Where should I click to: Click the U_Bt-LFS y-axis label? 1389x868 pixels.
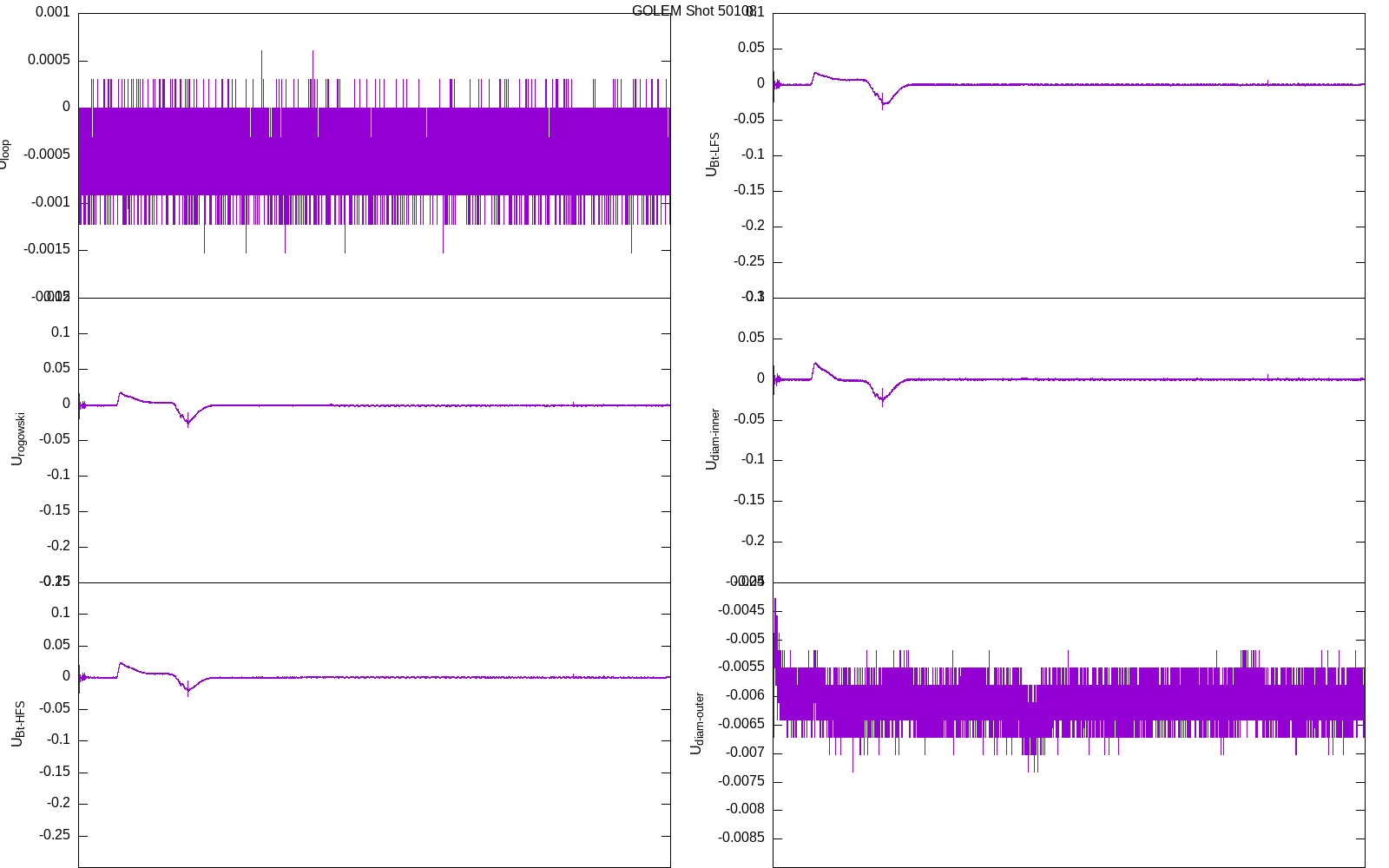coord(713,155)
